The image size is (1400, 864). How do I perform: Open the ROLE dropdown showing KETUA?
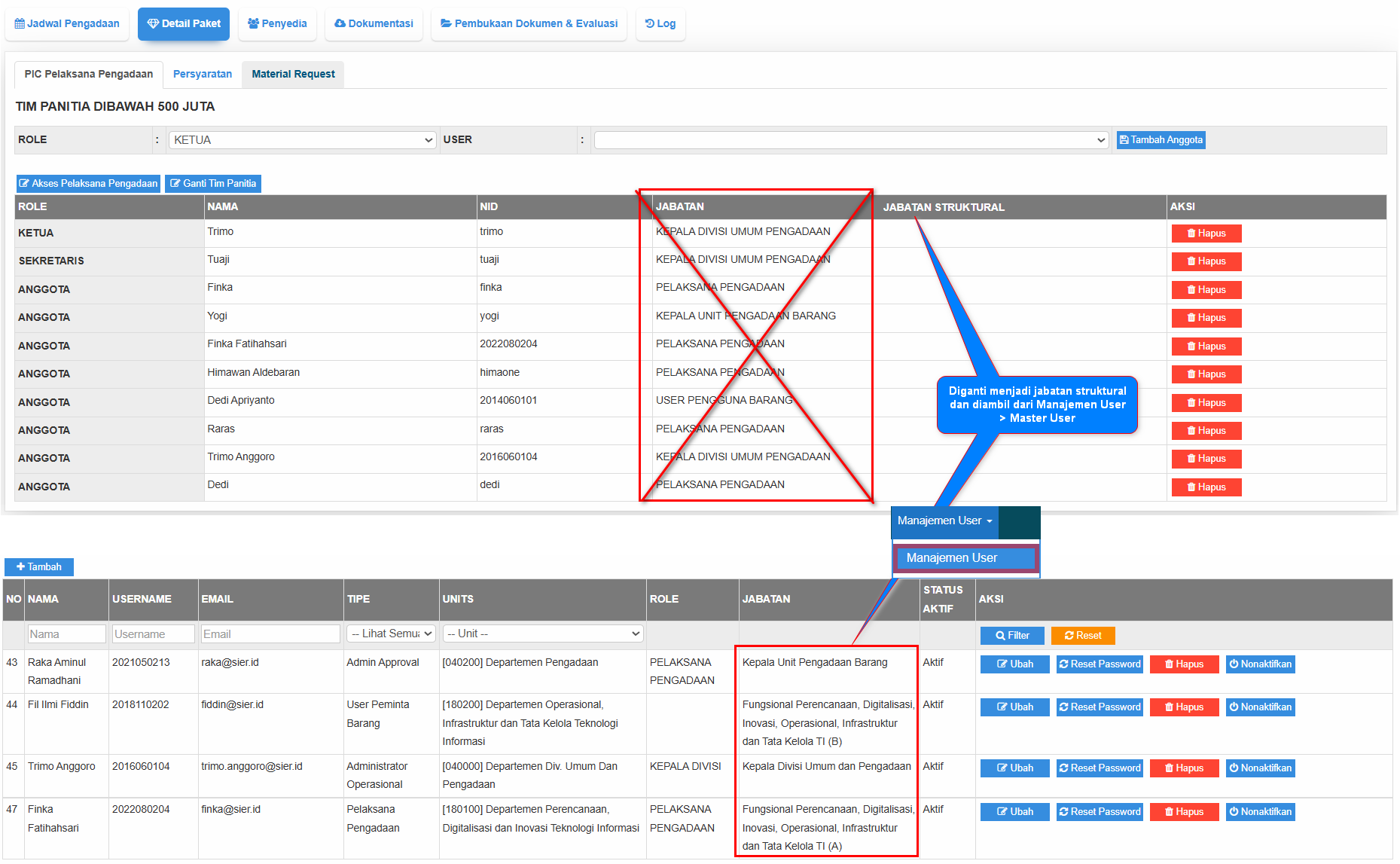click(303, 140)
